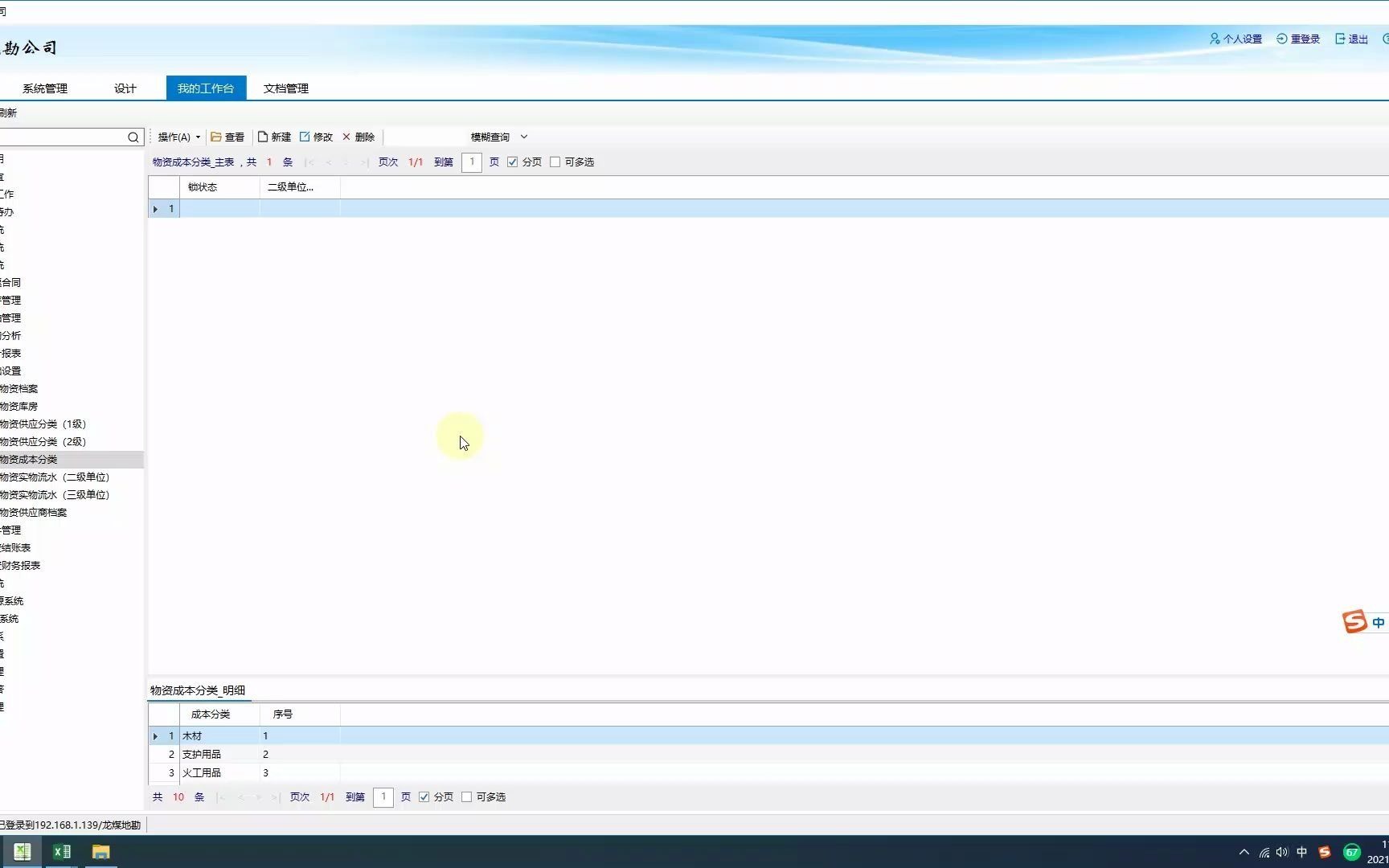Select 物资实物流水（三级单位）item

click(55, 495)
